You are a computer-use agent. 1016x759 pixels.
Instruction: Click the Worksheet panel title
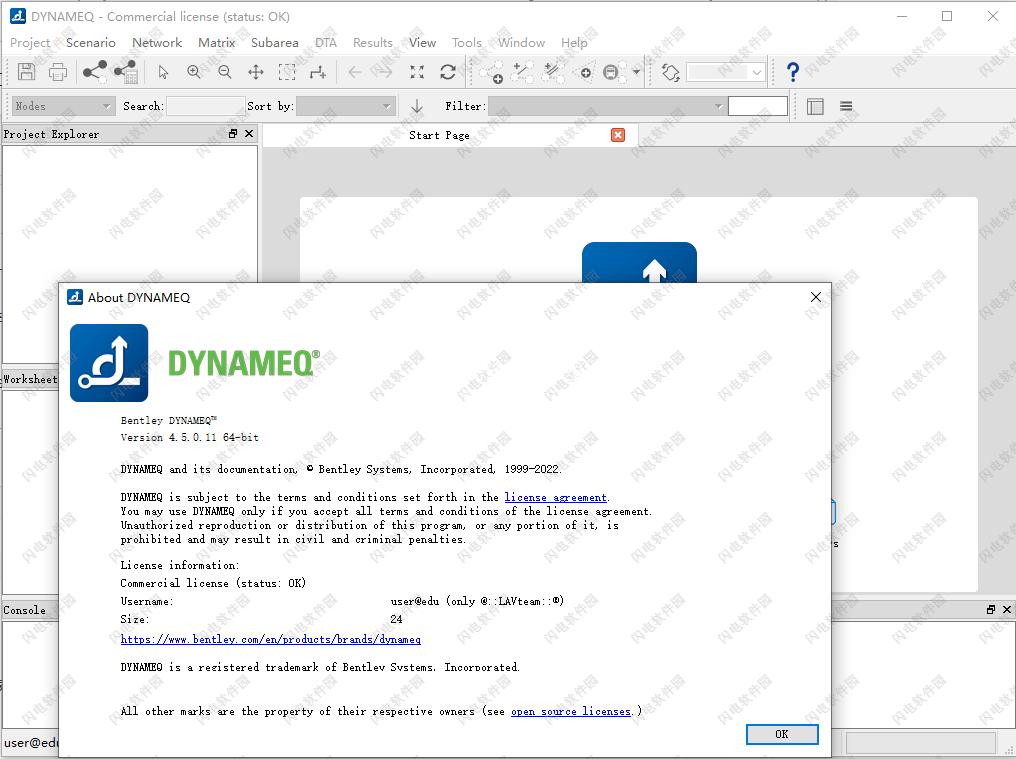[x=30, y=379]
